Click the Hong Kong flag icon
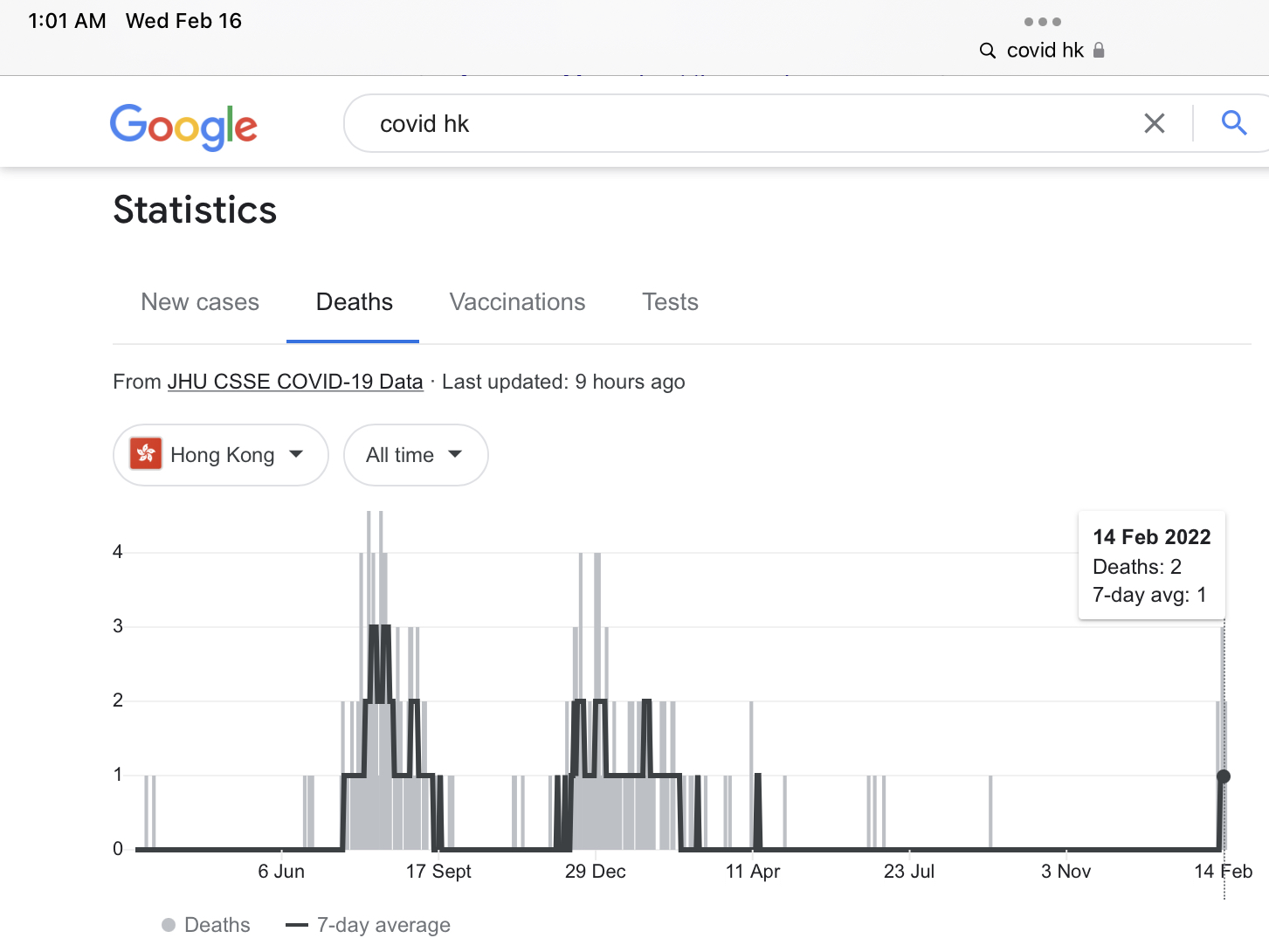 point(146,454)
